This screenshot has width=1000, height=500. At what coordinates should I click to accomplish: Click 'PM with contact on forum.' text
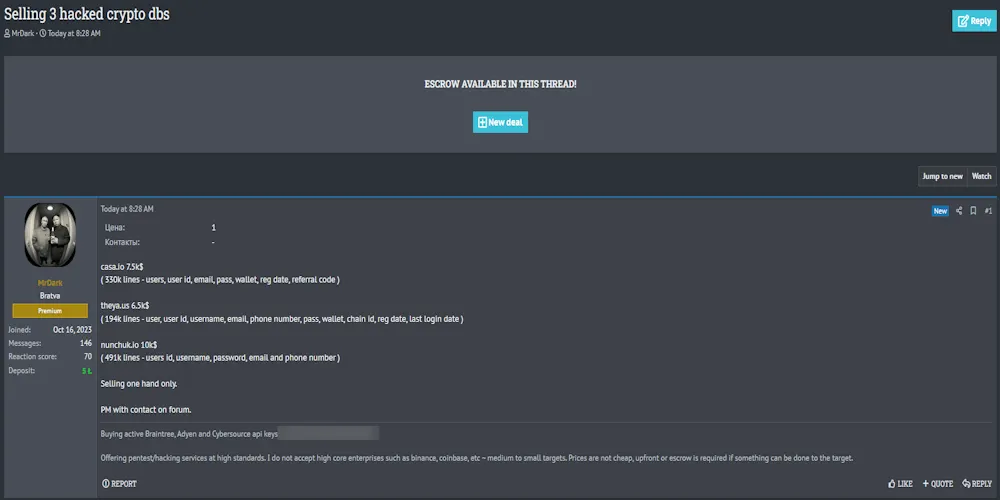pyautogui.click(x=146, y=409)
